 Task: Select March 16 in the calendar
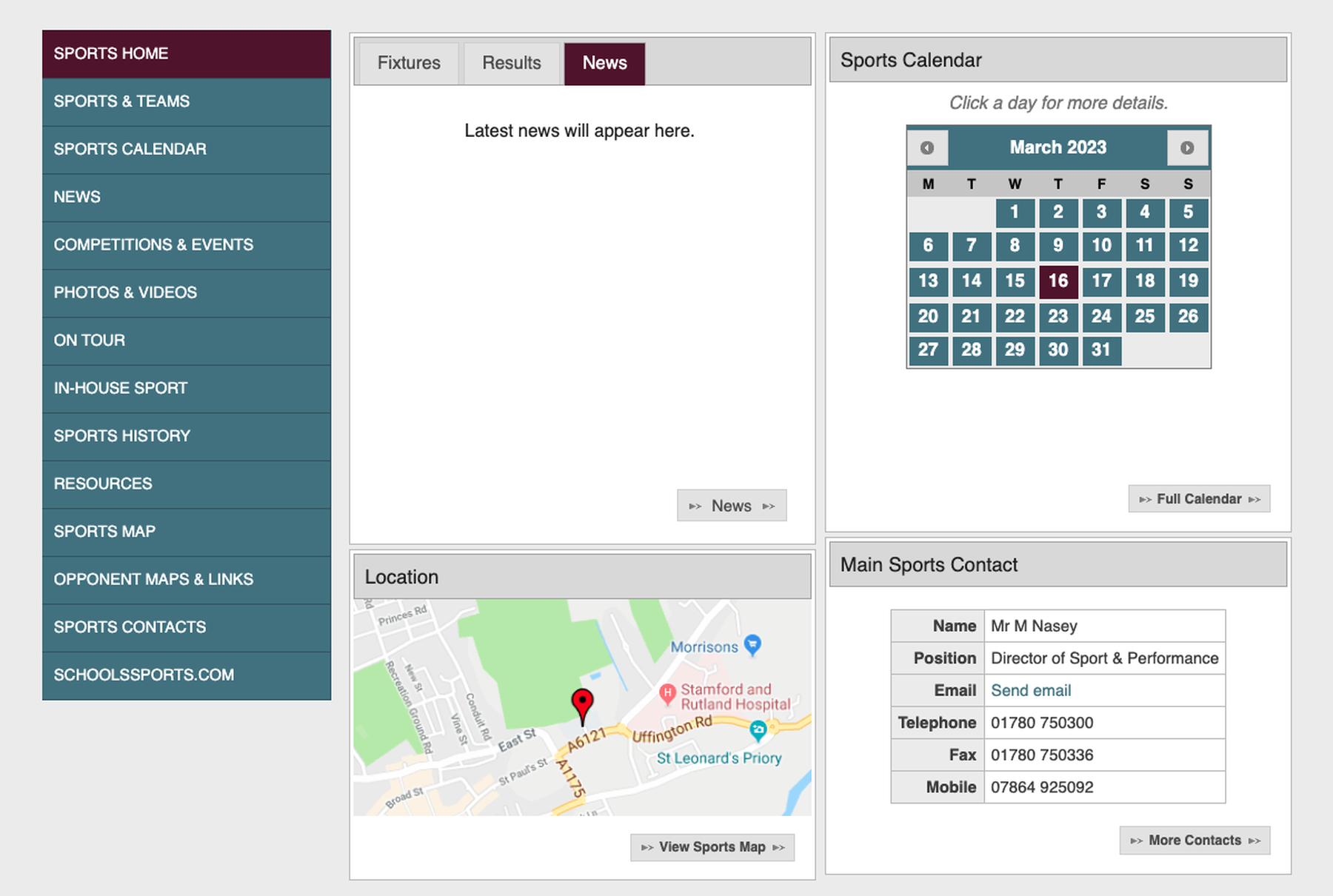pos(1058,281)
